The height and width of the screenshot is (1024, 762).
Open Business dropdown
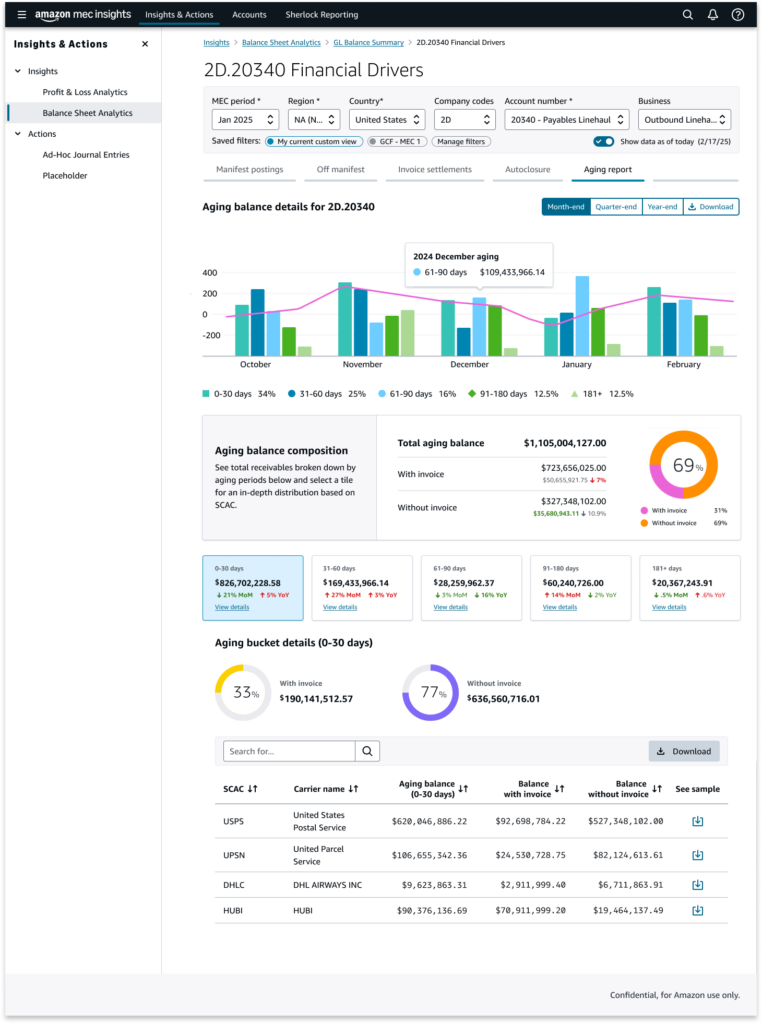[x=684, y=120]
